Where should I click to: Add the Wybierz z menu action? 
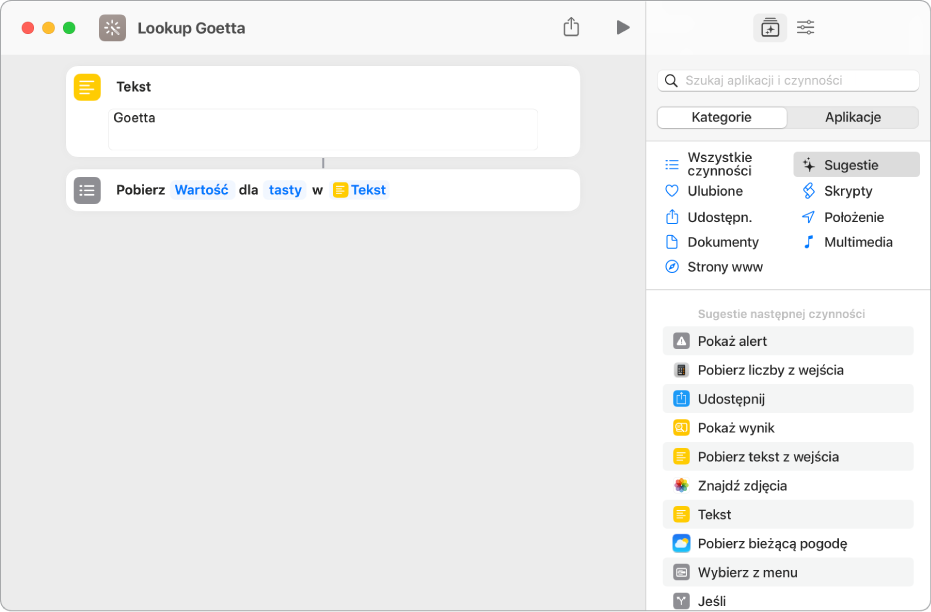click(747, 573)
